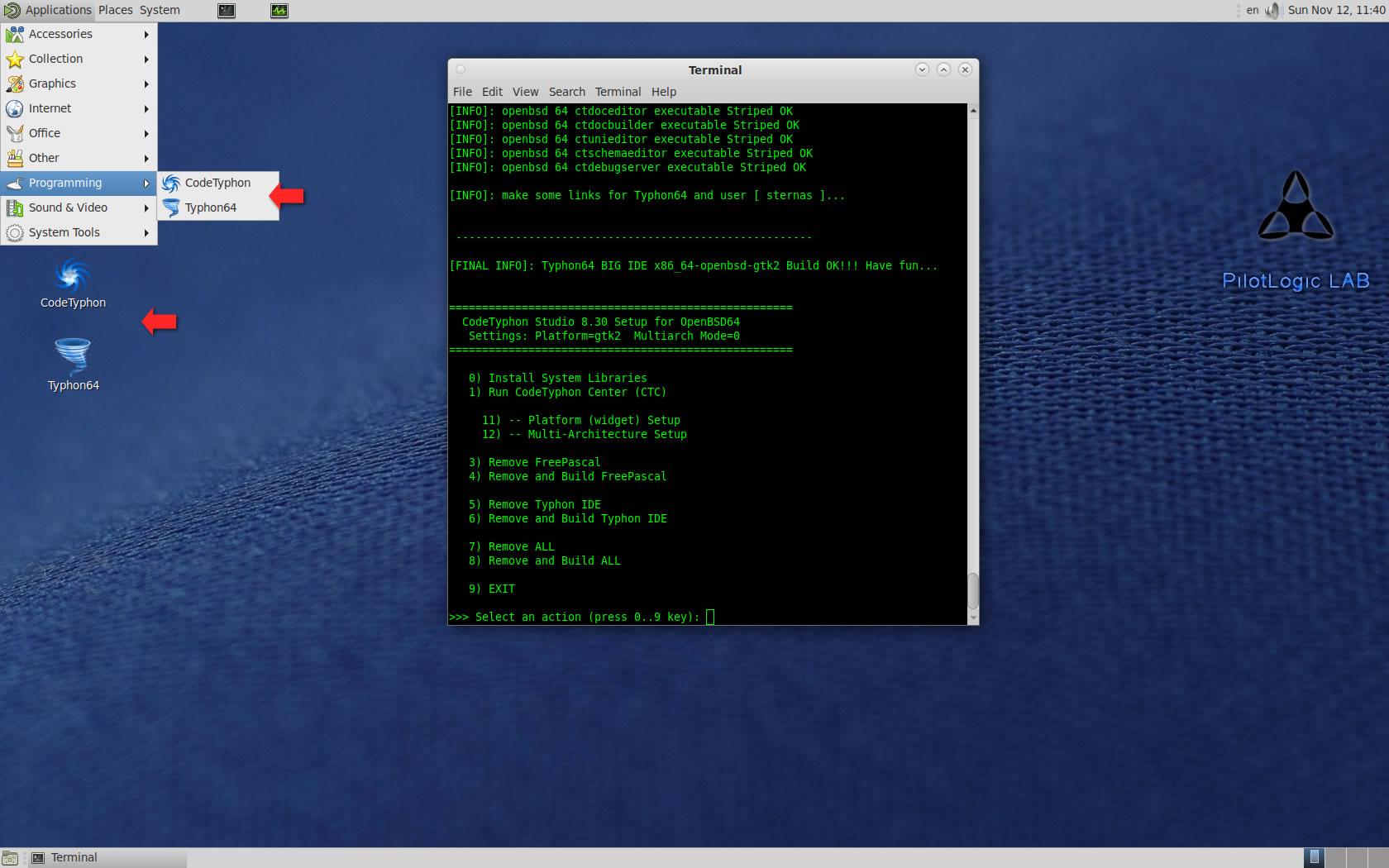1389x868 pixels.
Task: Click the Sound & Video icon
Action: tap(15, 207)
